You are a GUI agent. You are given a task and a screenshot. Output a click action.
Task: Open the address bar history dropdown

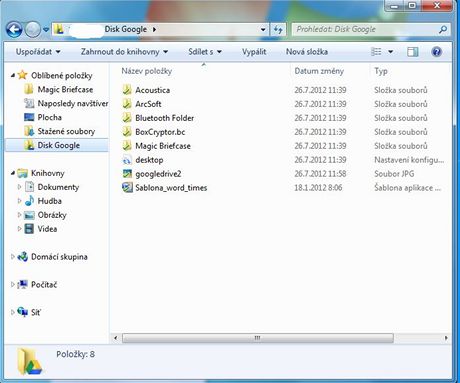[263, 30]
